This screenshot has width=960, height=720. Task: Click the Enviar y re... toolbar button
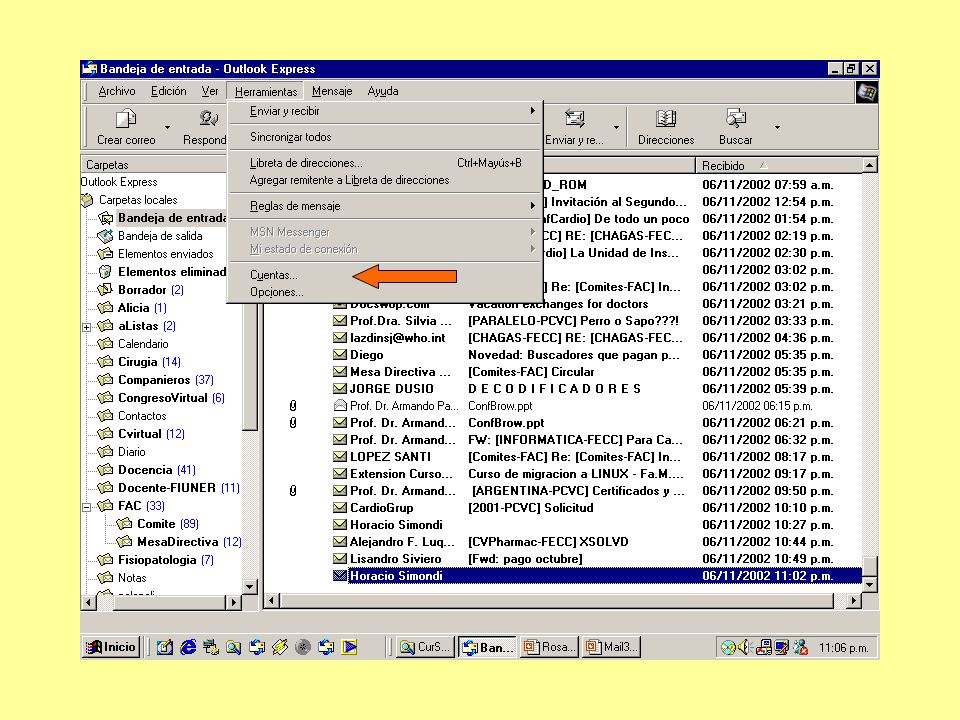574,127
